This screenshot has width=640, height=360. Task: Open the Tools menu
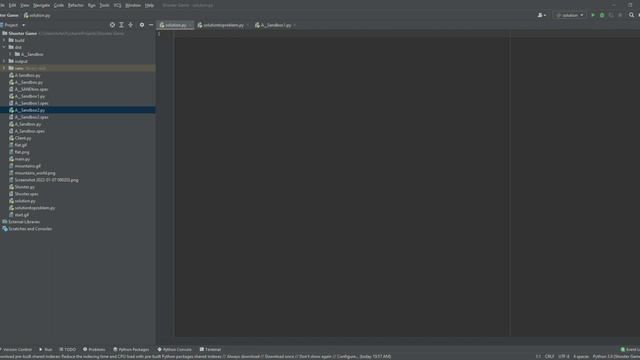[104, 5]
